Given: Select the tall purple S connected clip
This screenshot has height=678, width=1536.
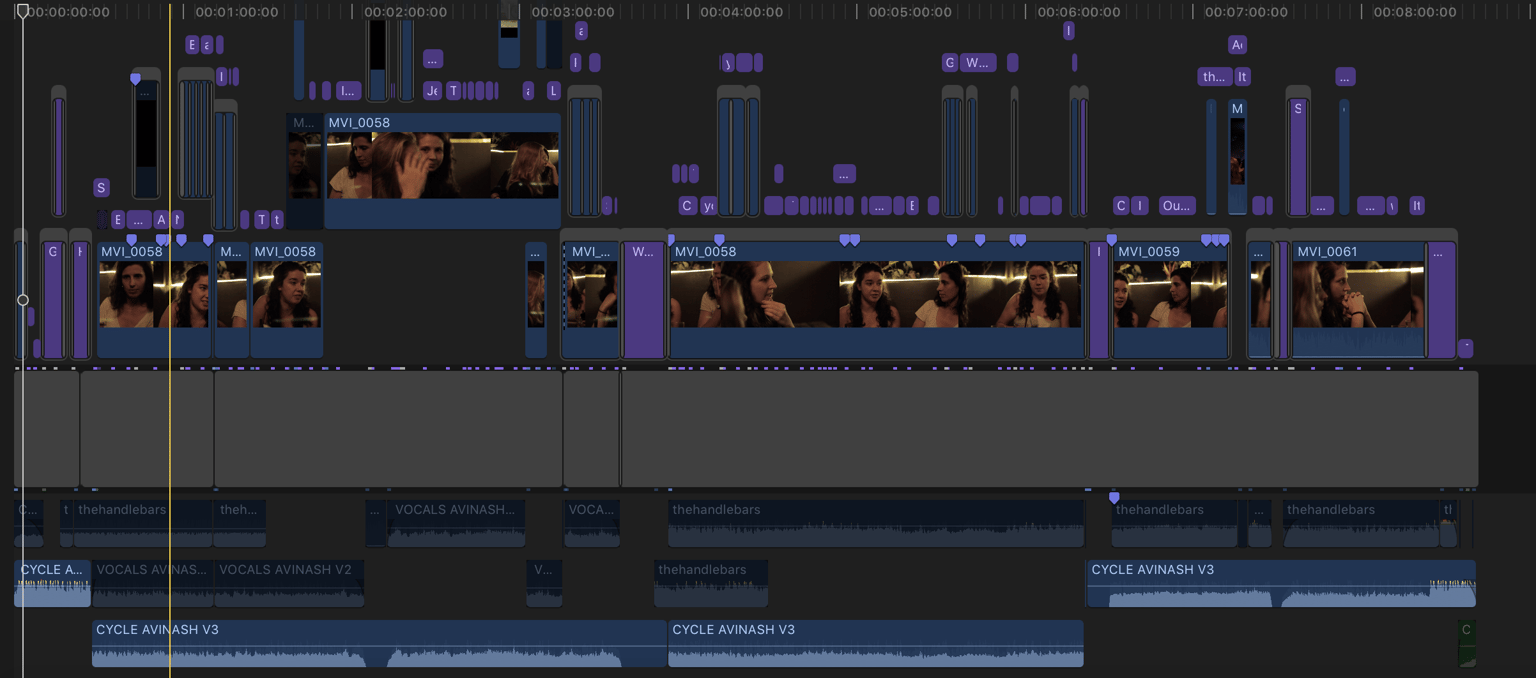Looking at the screenshot, I should pyautogui.click(x=1298, y=157).
